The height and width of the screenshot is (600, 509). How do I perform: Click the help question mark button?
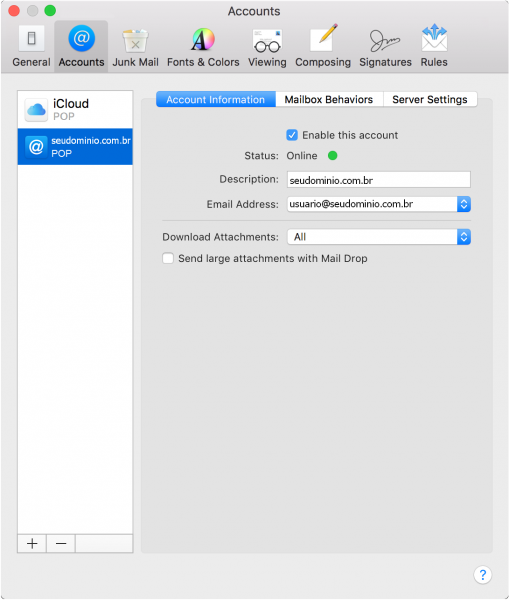point(483,574)
